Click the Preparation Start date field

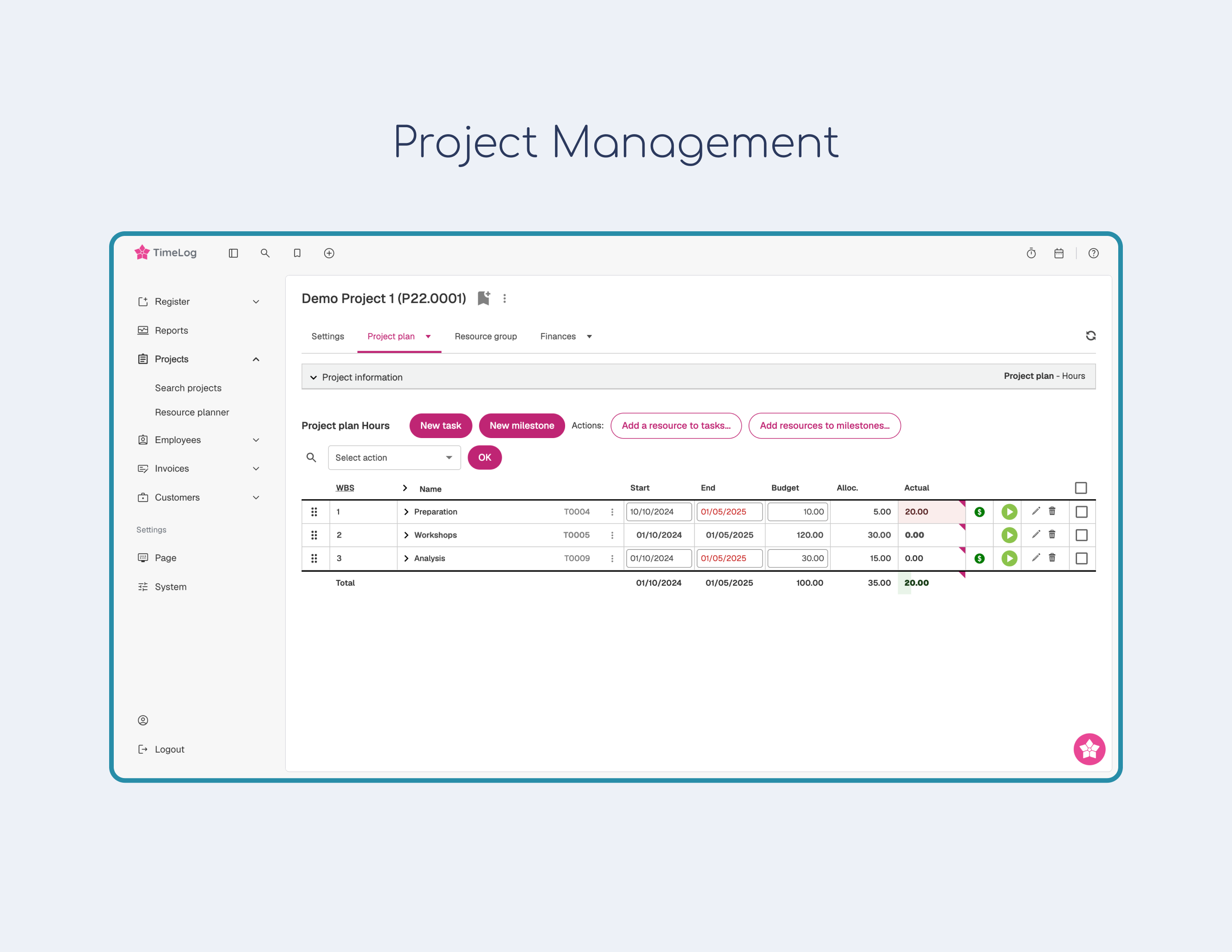(x=658, y=512)
